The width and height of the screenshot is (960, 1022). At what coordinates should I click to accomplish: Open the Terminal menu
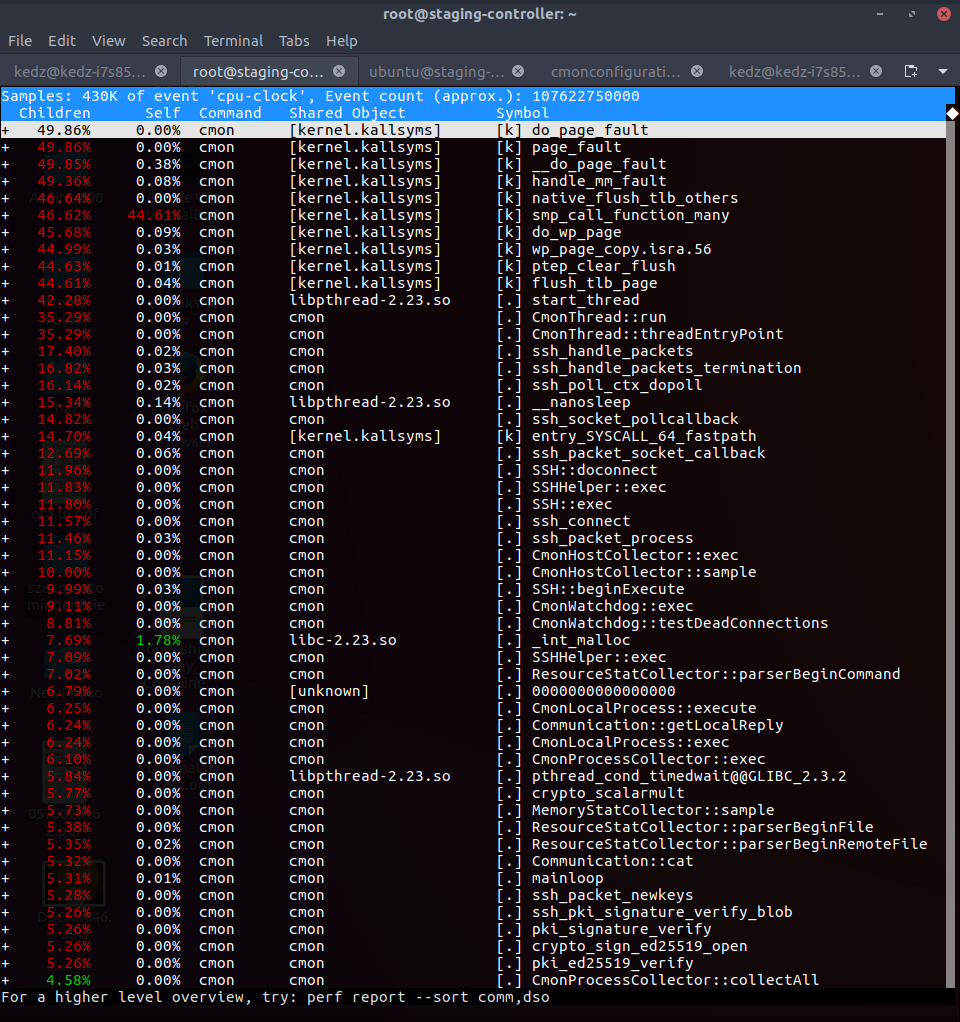(x=233, y=40)
